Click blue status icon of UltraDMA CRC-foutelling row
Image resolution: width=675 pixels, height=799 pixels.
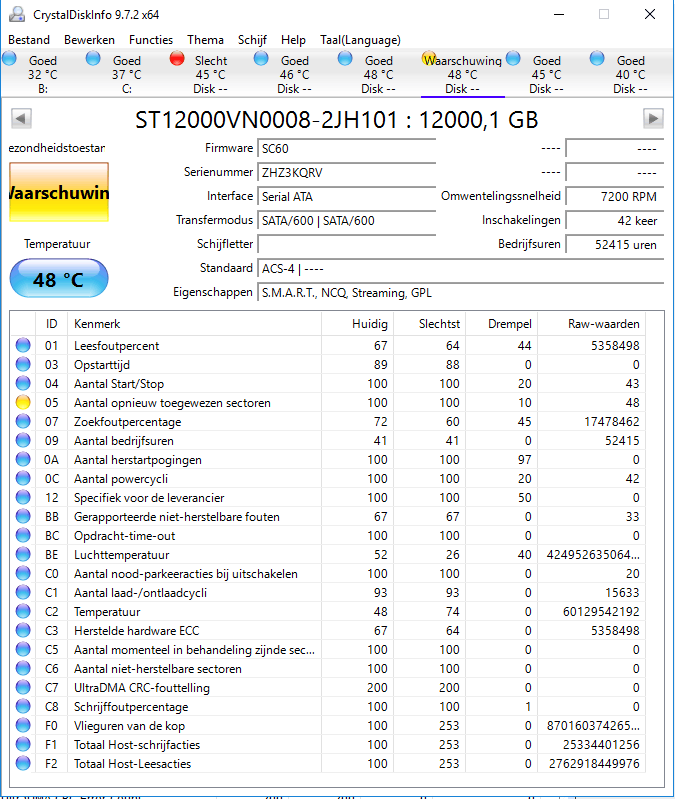23,687
